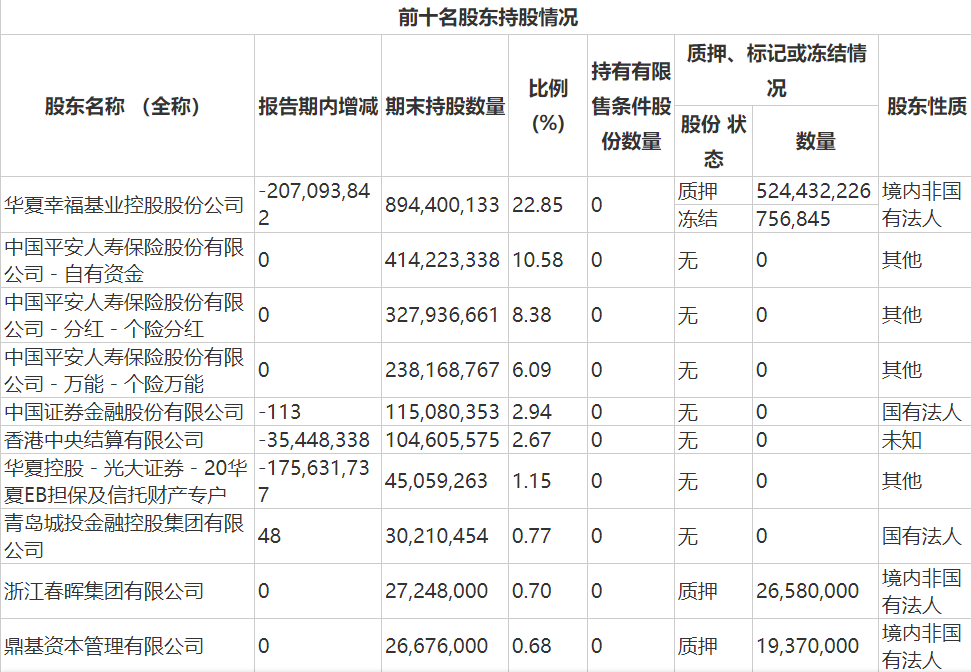Click the percentage 2.67
This screenshot has width=971, height=672.
click(x=531, y=440)
